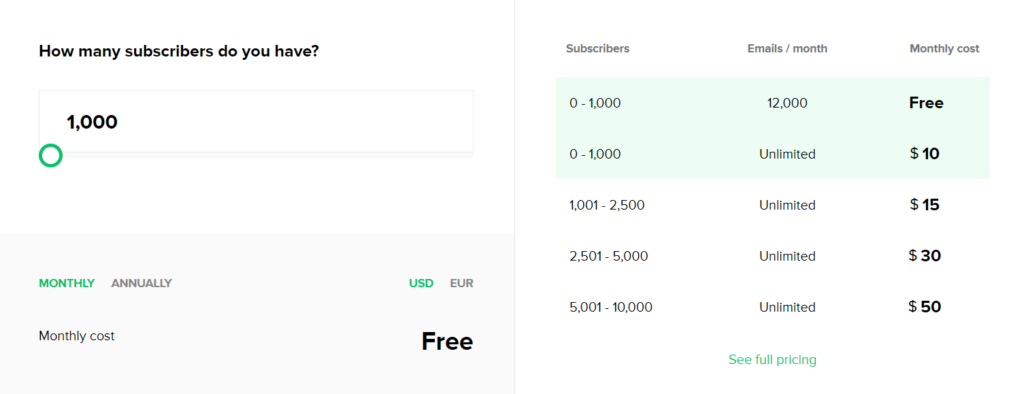
Task: Select the subscriber count input showing 1,000
Action: click(x=256, y=122)
